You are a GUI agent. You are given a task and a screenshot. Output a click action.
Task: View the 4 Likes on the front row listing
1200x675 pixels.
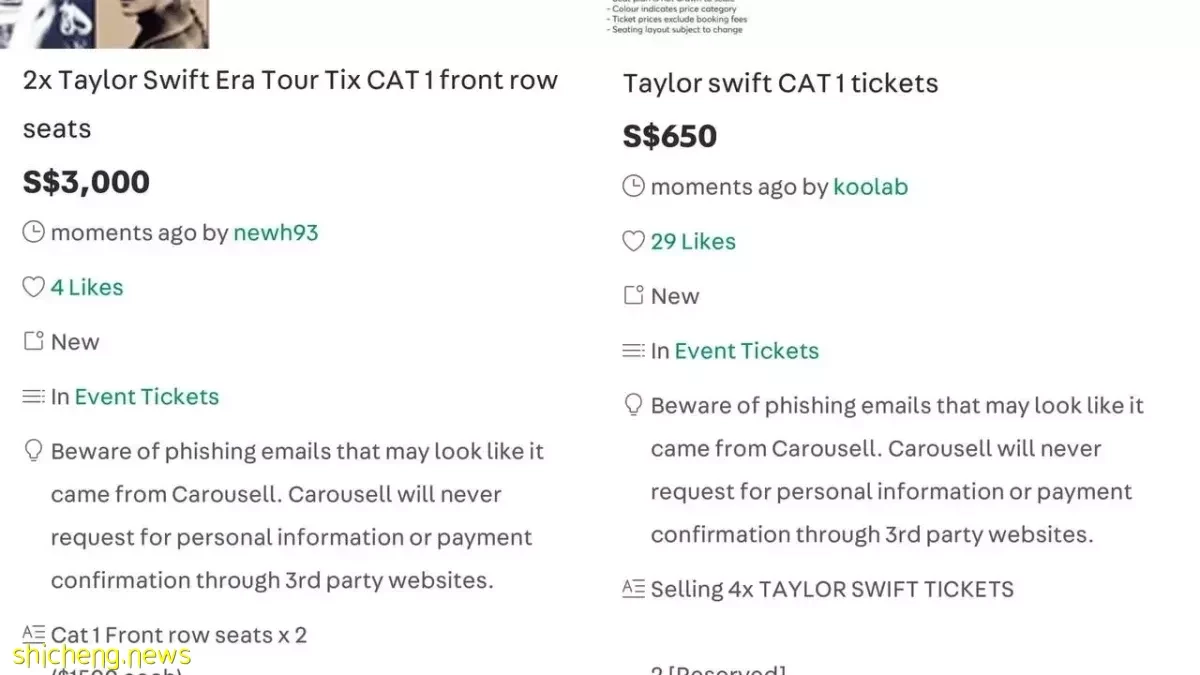pos(87,287)
